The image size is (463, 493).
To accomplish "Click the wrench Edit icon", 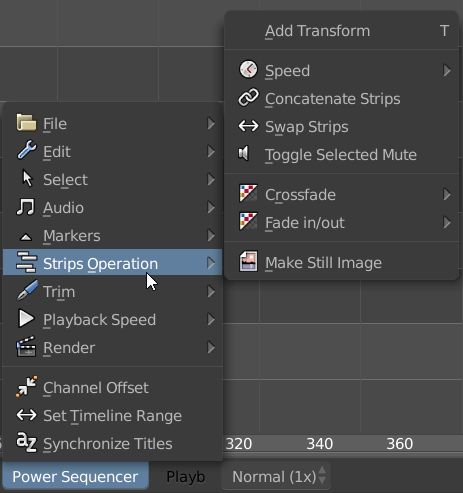I will pos(27,150).
